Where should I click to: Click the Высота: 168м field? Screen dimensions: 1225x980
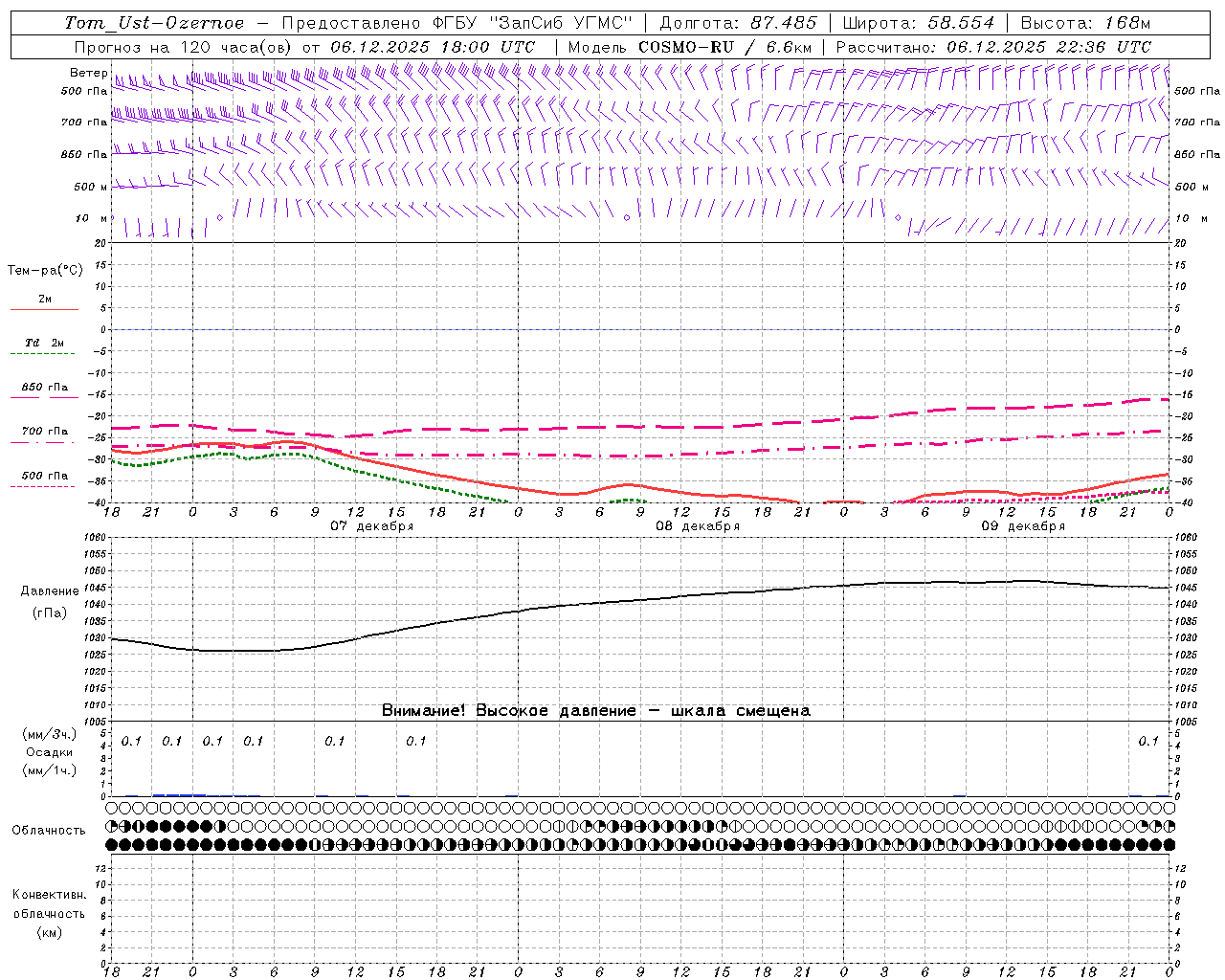pyautogui.click(x=1085, y=23)
